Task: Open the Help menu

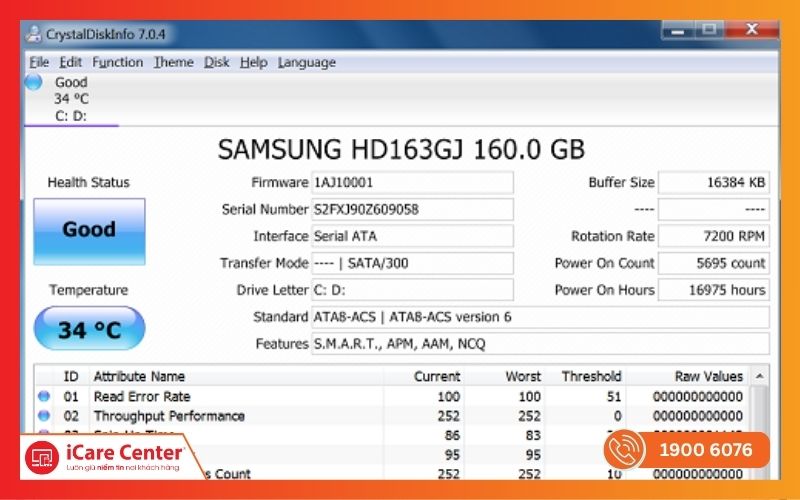Action: (x=254, y=62)
